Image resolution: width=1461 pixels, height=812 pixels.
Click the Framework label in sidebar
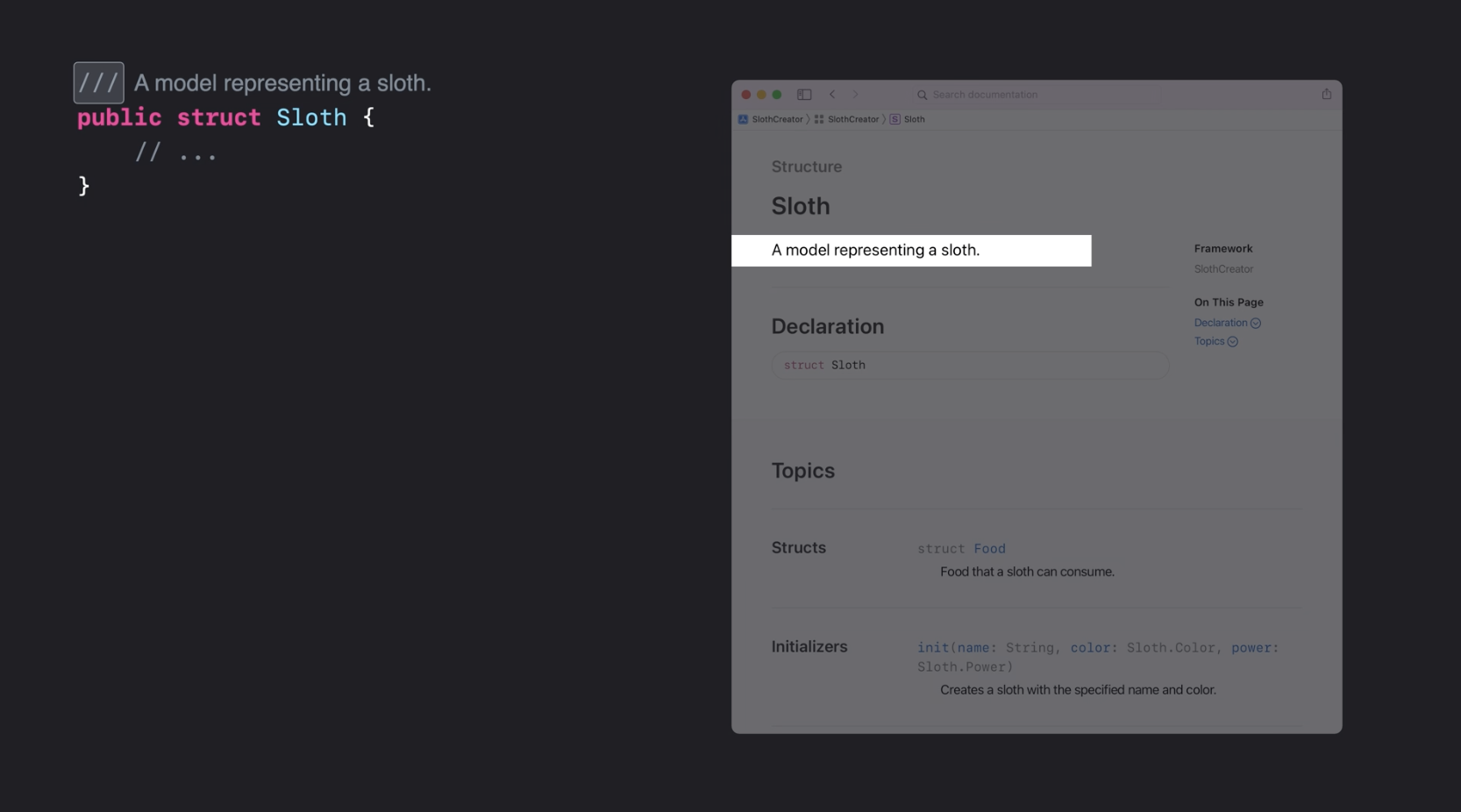(1222, 248)
